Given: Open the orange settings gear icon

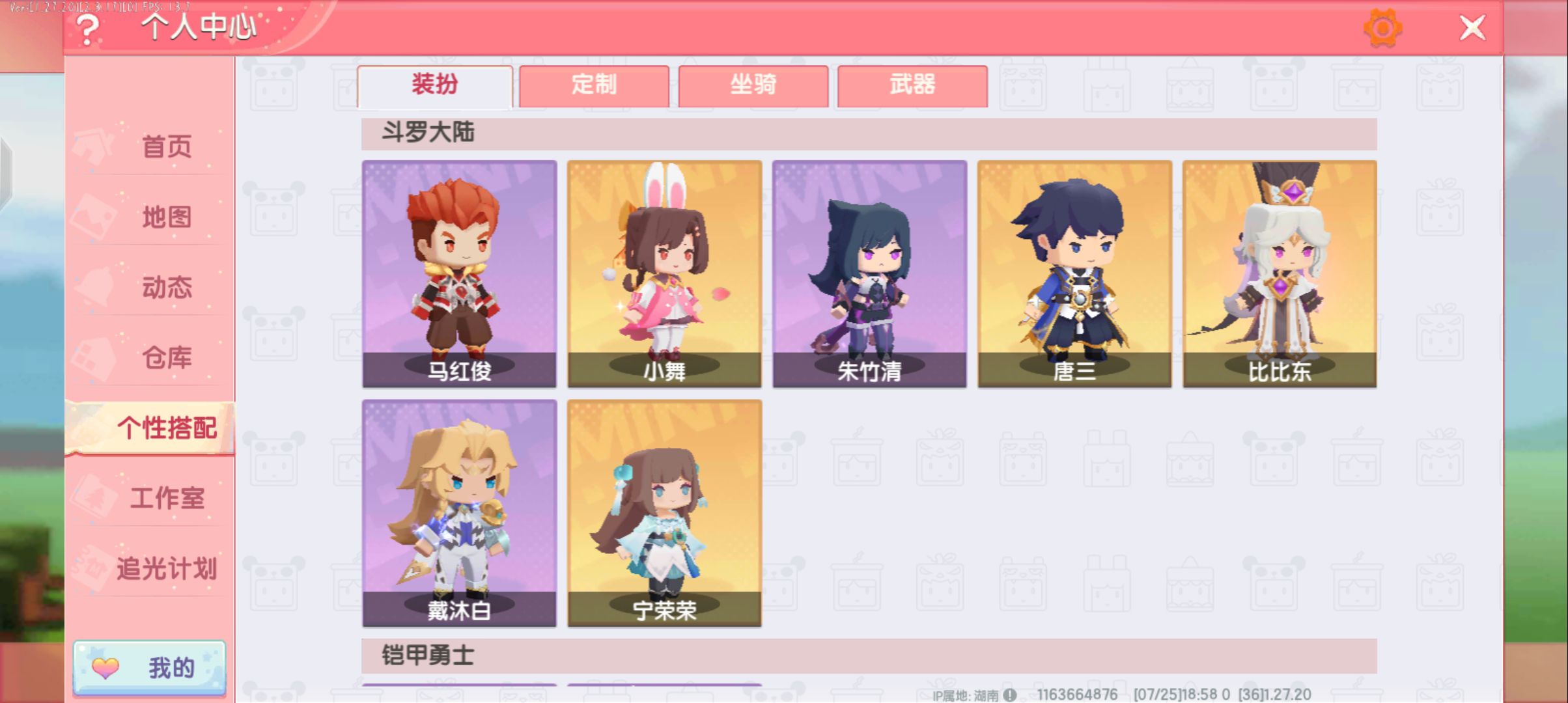Looking at the screenshot, I should tap(1382, 28).
